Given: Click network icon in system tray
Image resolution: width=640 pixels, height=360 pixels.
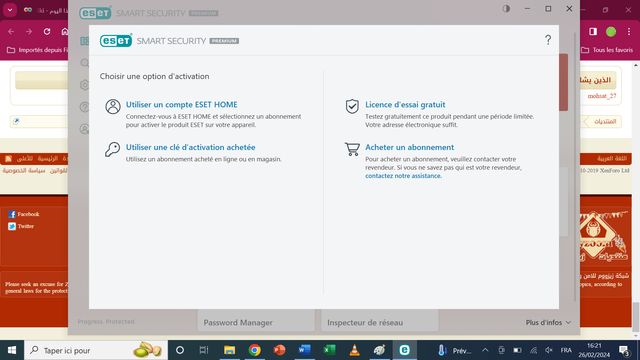Looking at the screenshot, I should pyautogui.click(x=533, y=350).
